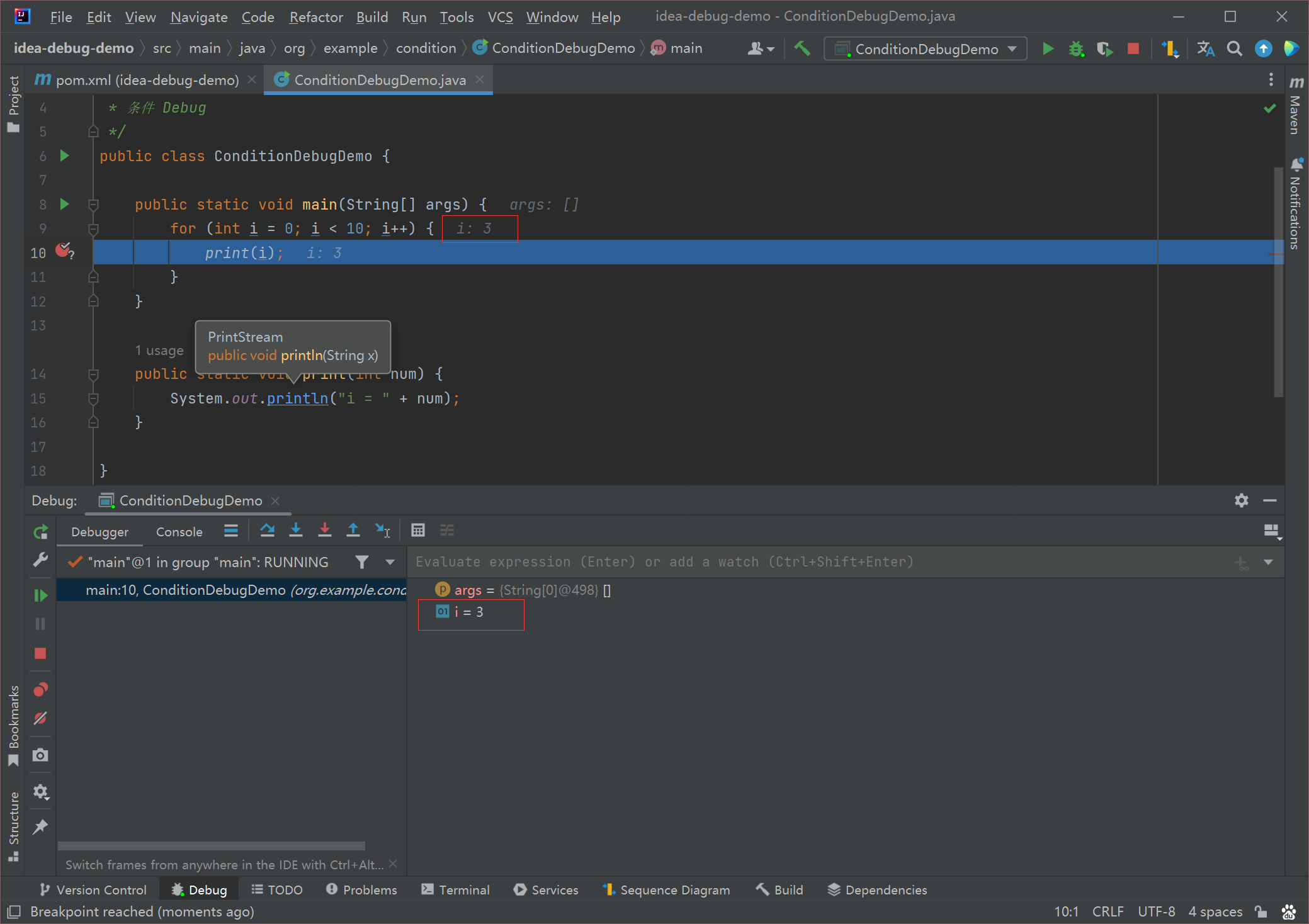Click the Run to Cursor icon
The image size is (1309, 924).
(x=383, y=530)
